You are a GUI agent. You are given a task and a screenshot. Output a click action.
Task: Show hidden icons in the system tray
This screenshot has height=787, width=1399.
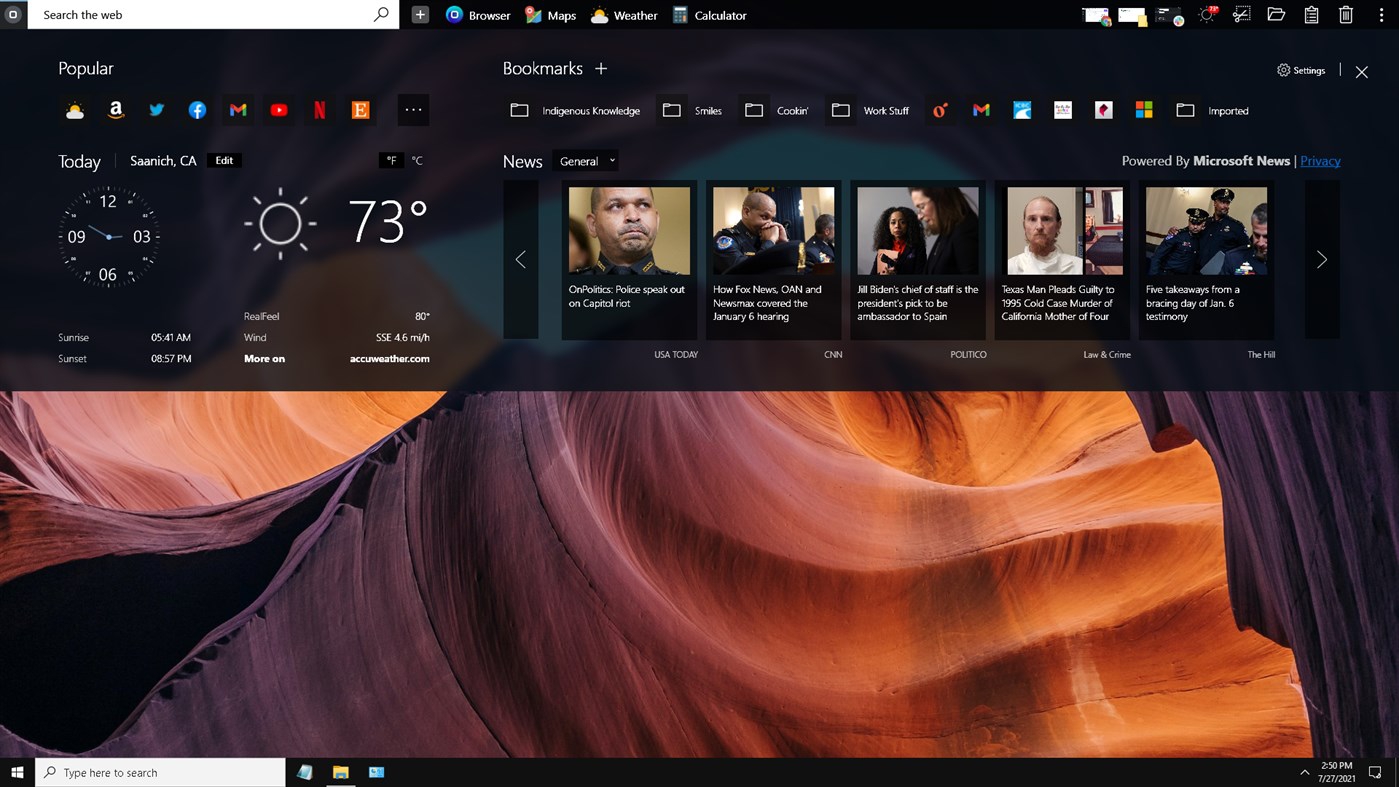click(x=1304, y=772)
